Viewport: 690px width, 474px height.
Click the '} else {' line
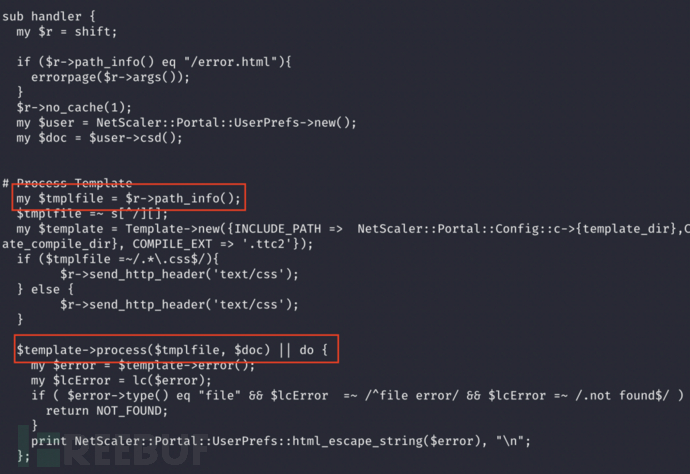(45, 290)
